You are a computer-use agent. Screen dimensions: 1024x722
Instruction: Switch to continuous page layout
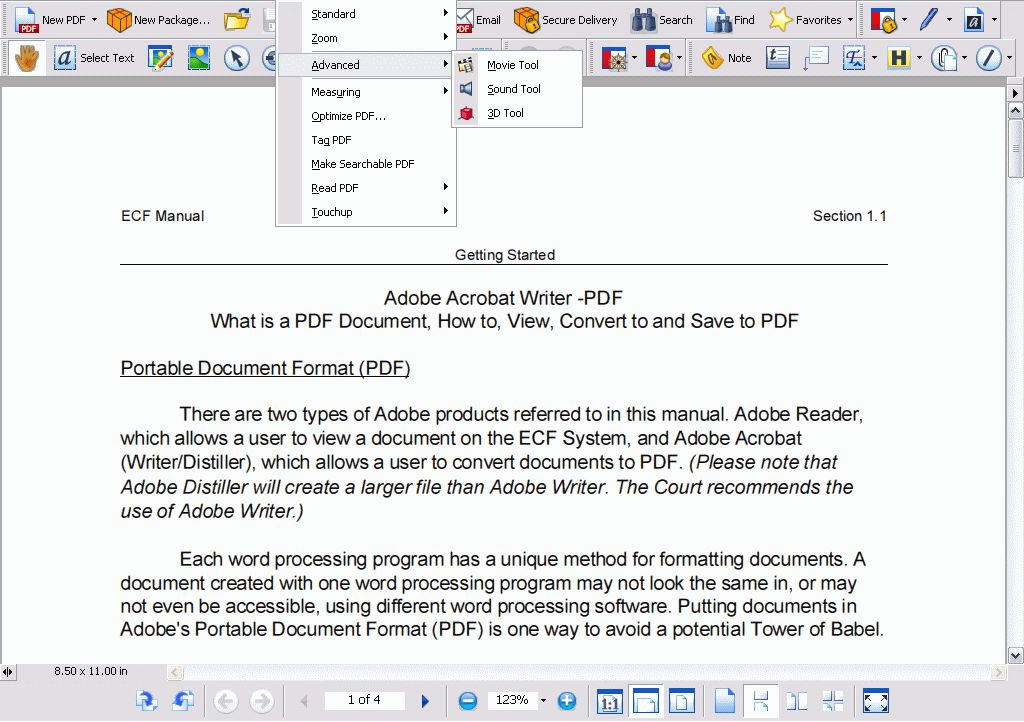(760, 702)
